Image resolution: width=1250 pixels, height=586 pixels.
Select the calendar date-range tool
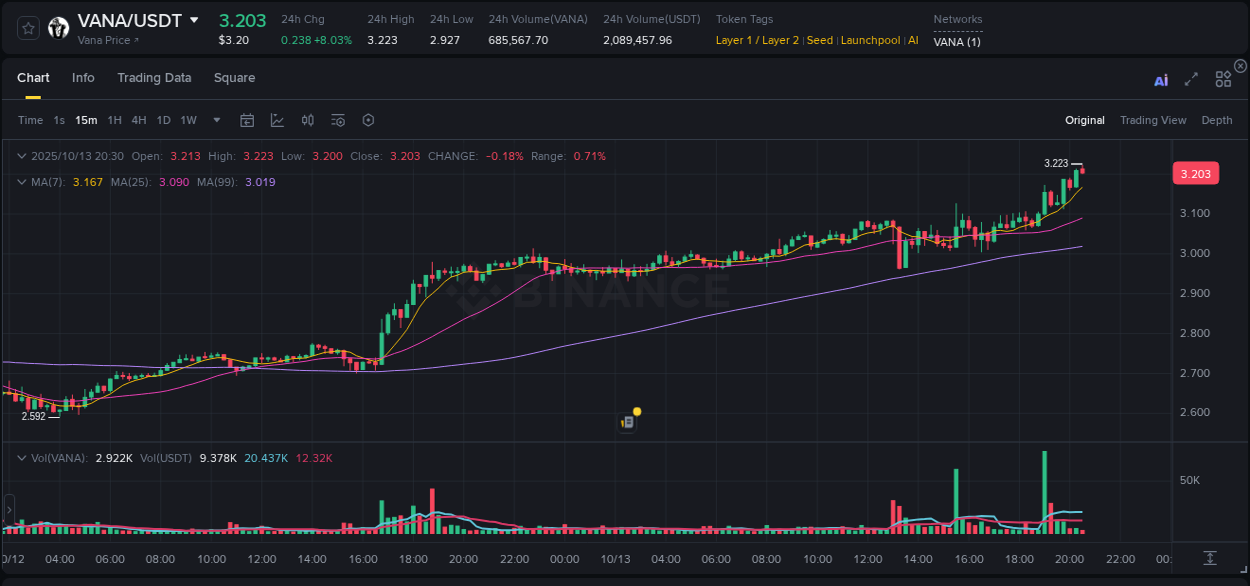coord(247,119)
